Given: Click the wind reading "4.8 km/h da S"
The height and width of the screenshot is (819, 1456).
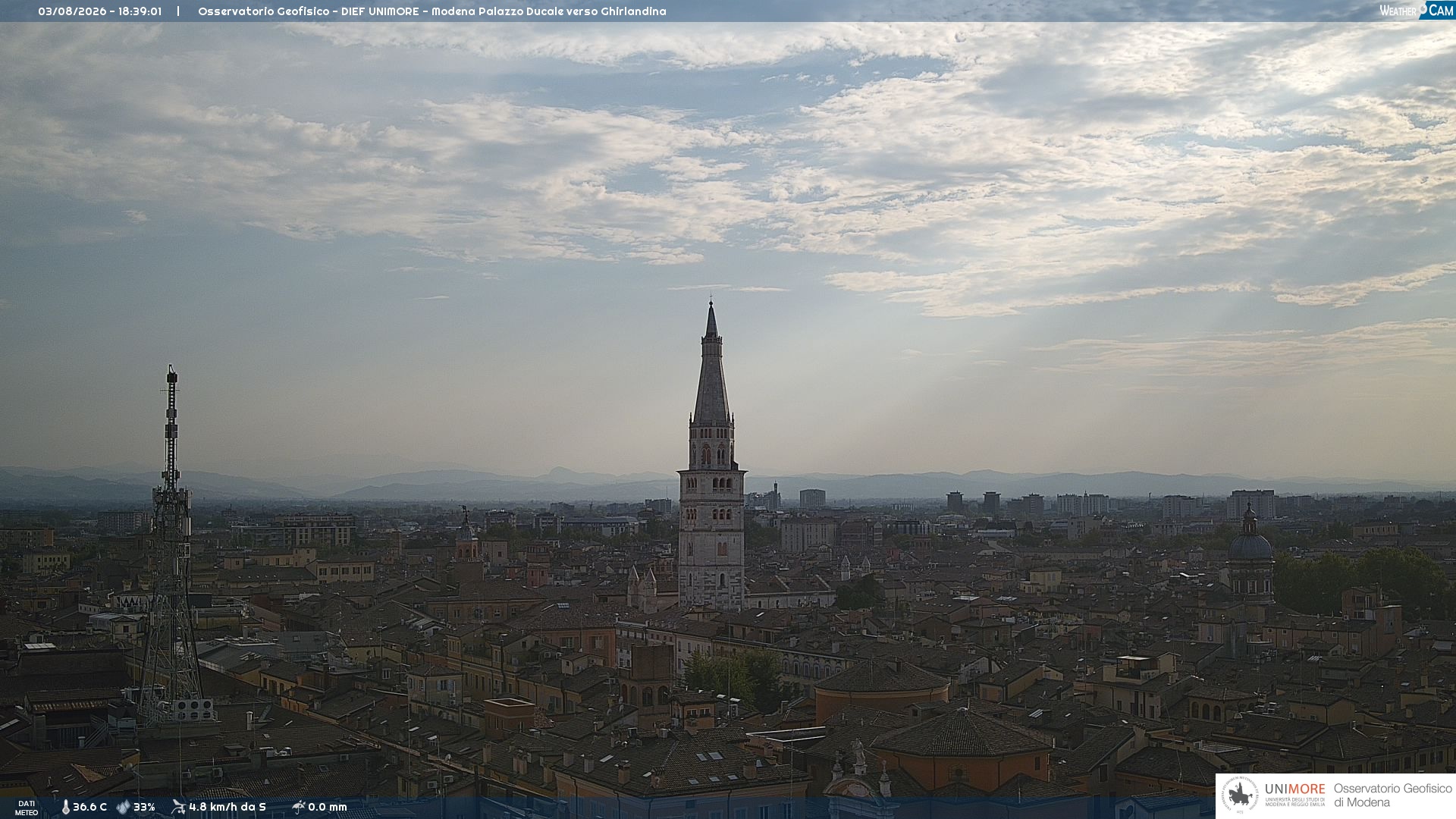Looking at the screenshot, I should [x=227, y=807].
